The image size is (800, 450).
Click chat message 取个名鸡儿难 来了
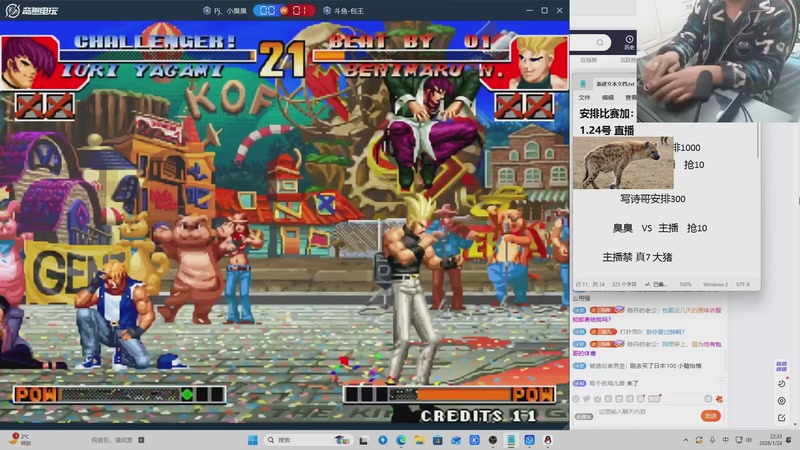pyautogui.click(x=614, y=383)
